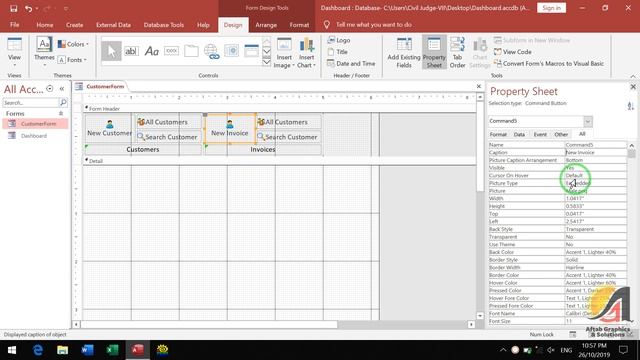
Task: Select the Other tab in Property Sheet
Action: [561, 134]
